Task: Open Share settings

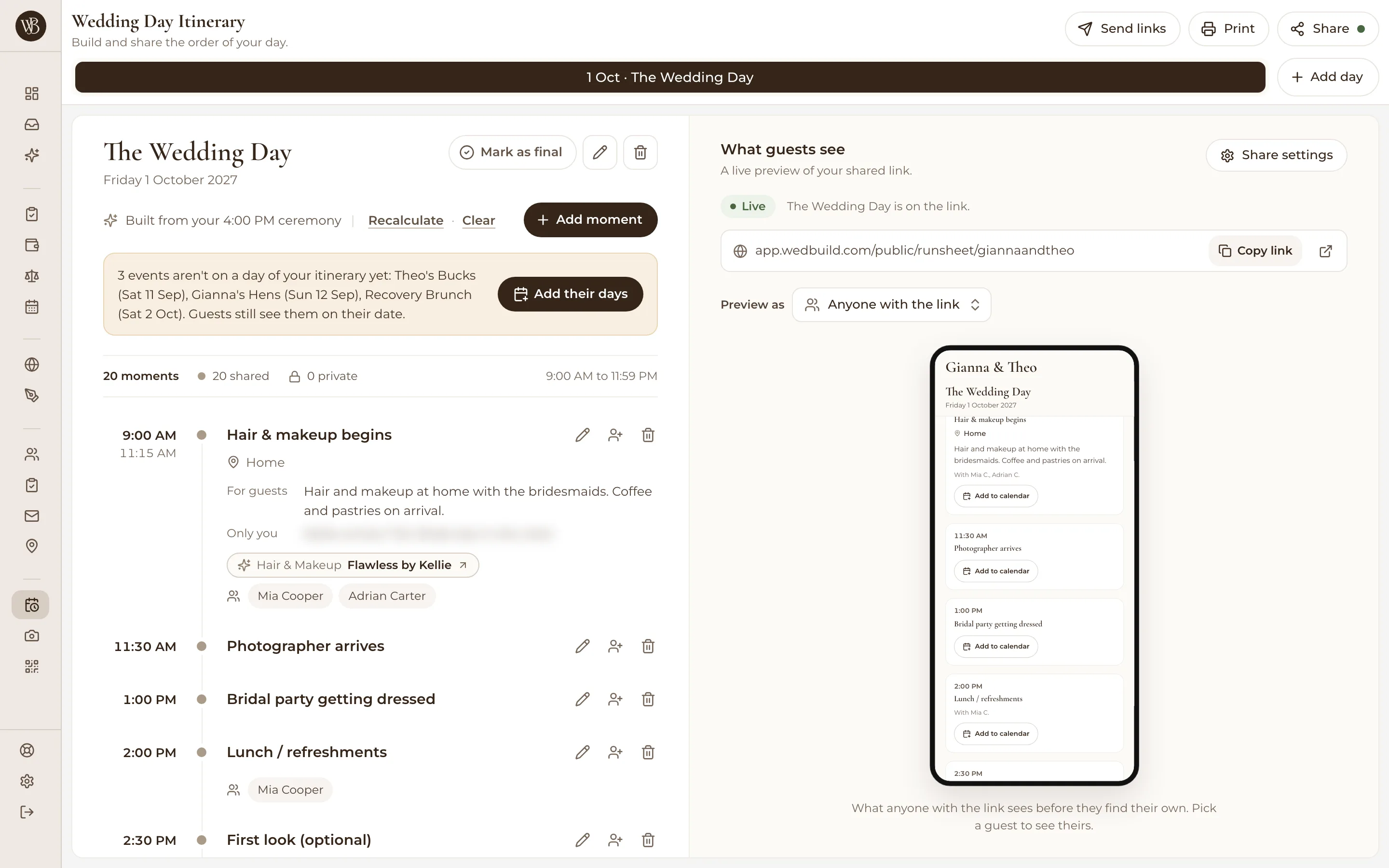Action: 1276,155
